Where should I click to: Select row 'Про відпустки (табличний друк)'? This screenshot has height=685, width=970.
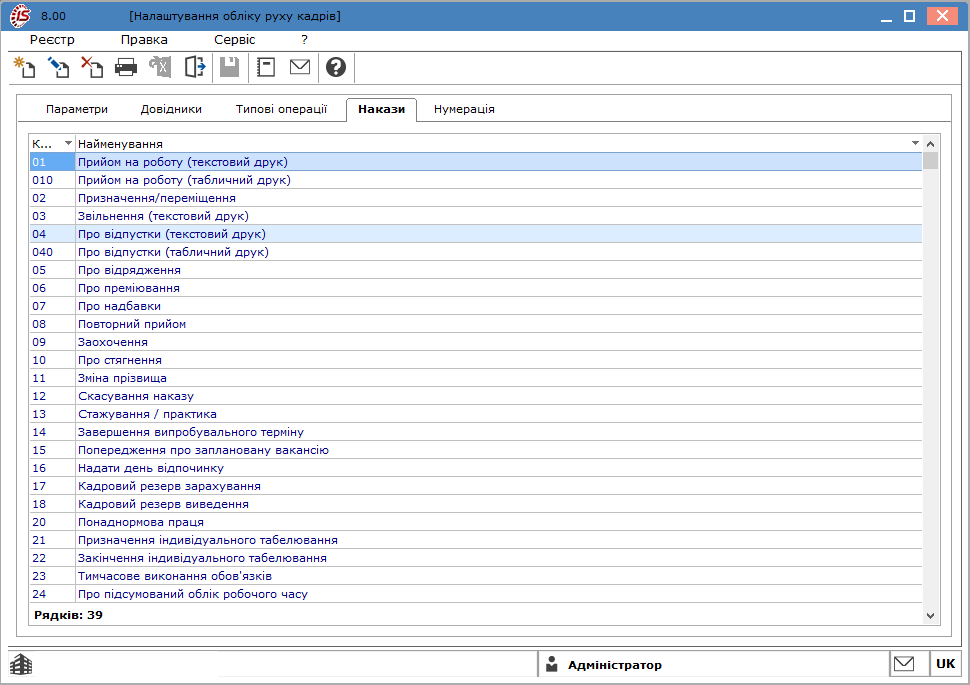(476, 252)
